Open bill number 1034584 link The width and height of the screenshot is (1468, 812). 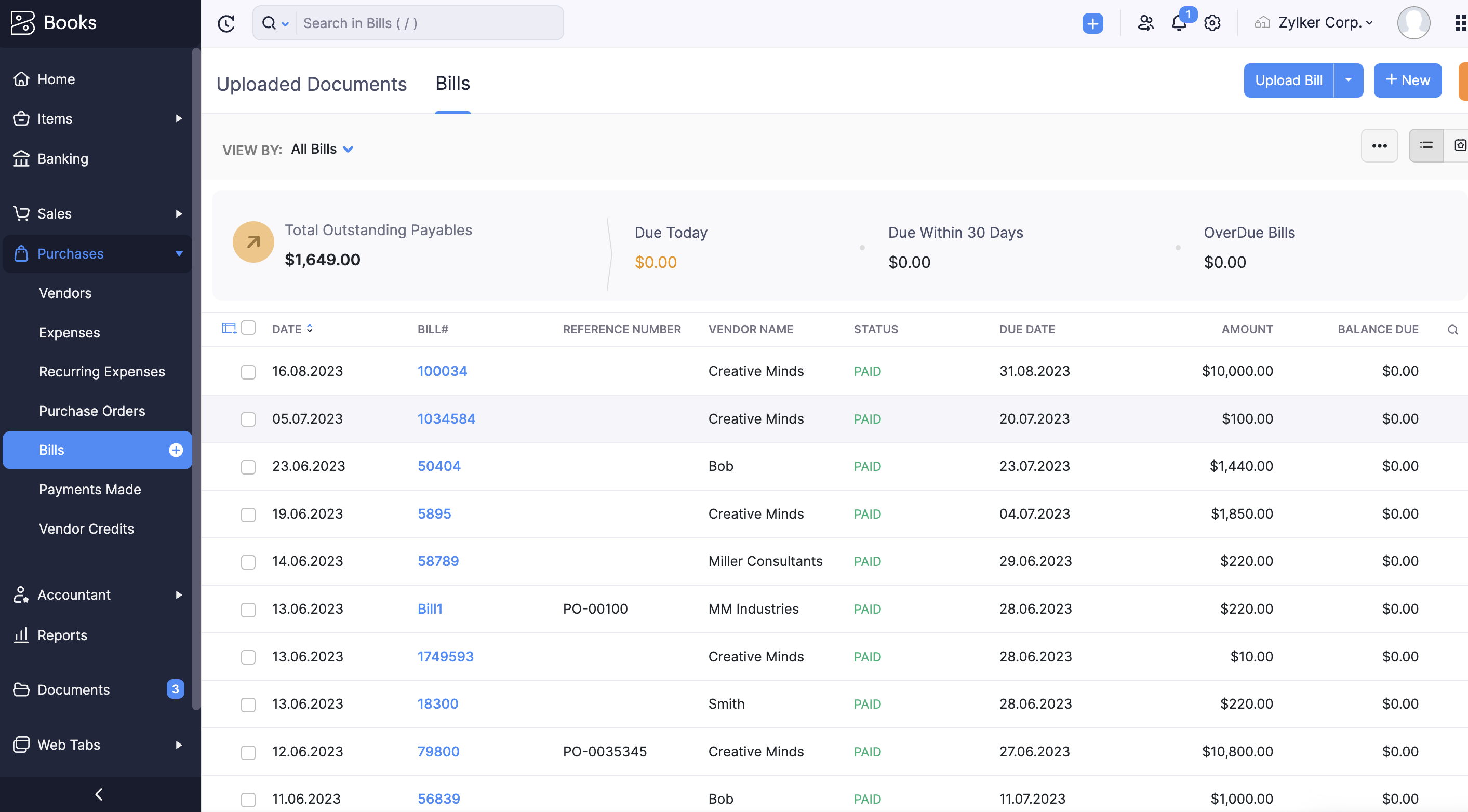click(446, 419)
